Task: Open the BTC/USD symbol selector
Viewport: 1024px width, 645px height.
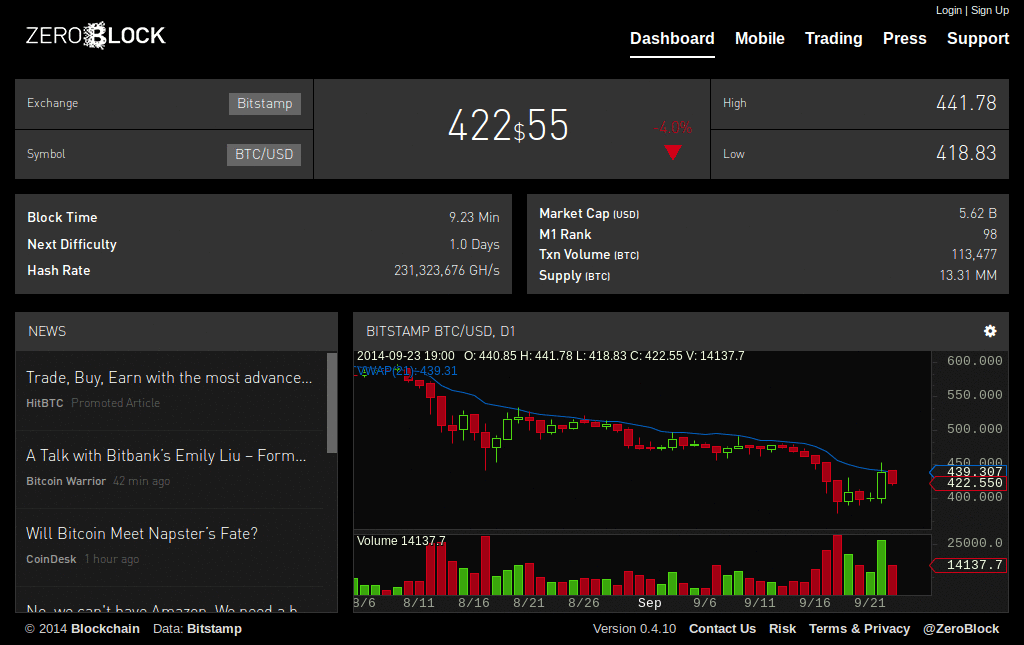Action: click(264, 155)
